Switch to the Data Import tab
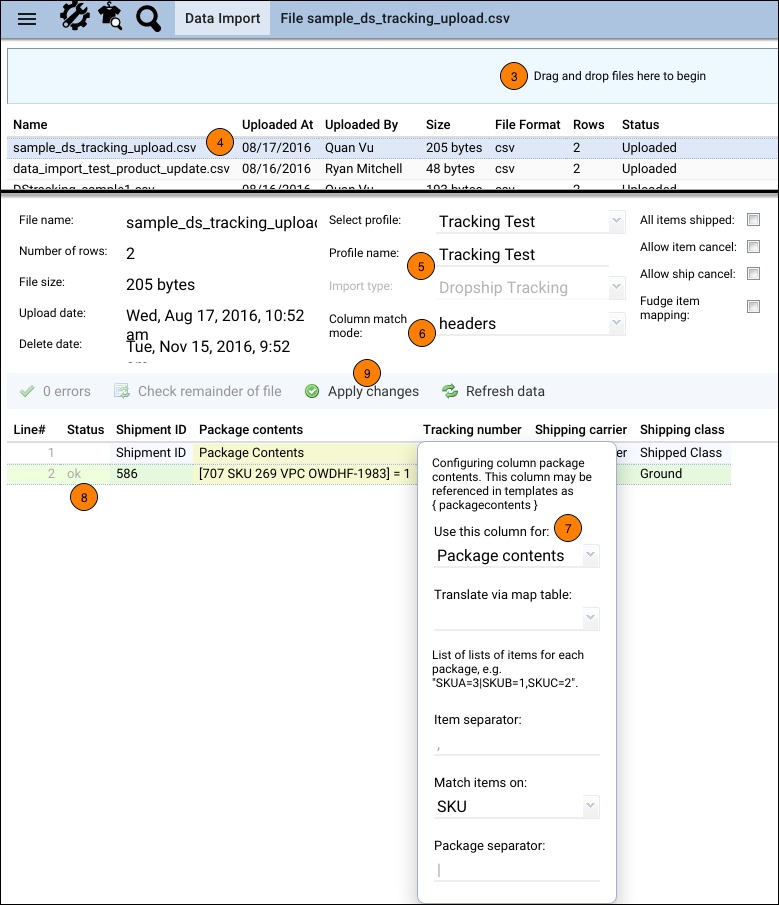Image resolution: width=779 pixels, height=905 pixels. pos(222,18)
